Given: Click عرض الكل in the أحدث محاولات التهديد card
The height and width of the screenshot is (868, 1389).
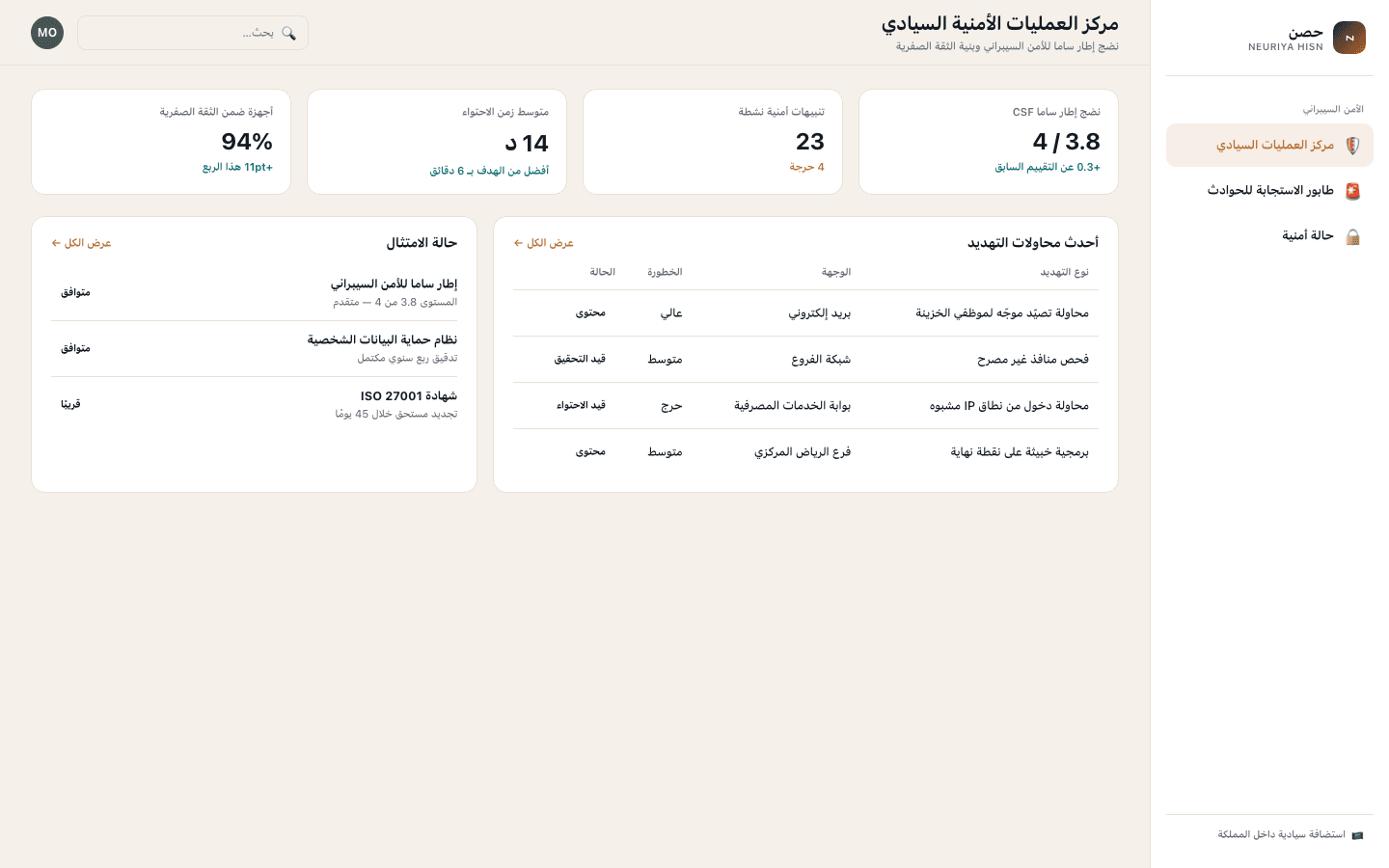Looking at the screenshot, I should pos(544,243).
